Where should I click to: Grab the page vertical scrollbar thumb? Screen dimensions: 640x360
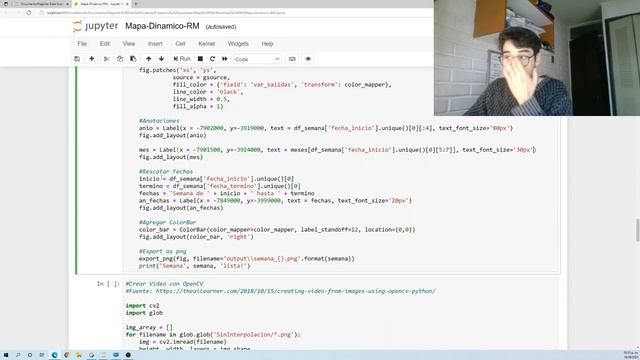637,230
